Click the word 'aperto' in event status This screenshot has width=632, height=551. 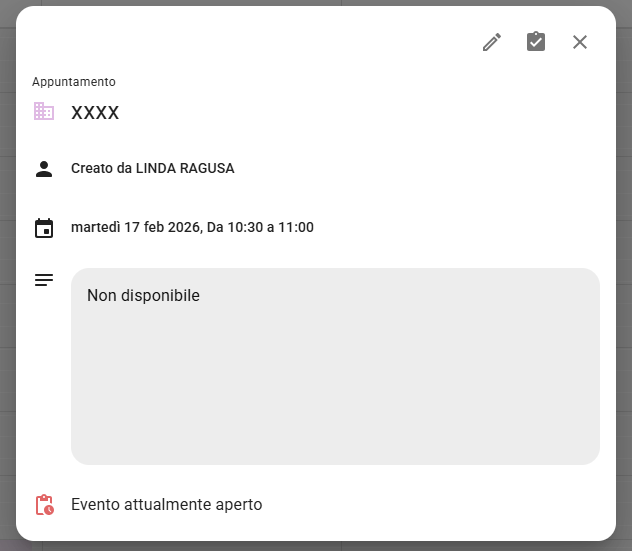[x=238, y=505]
